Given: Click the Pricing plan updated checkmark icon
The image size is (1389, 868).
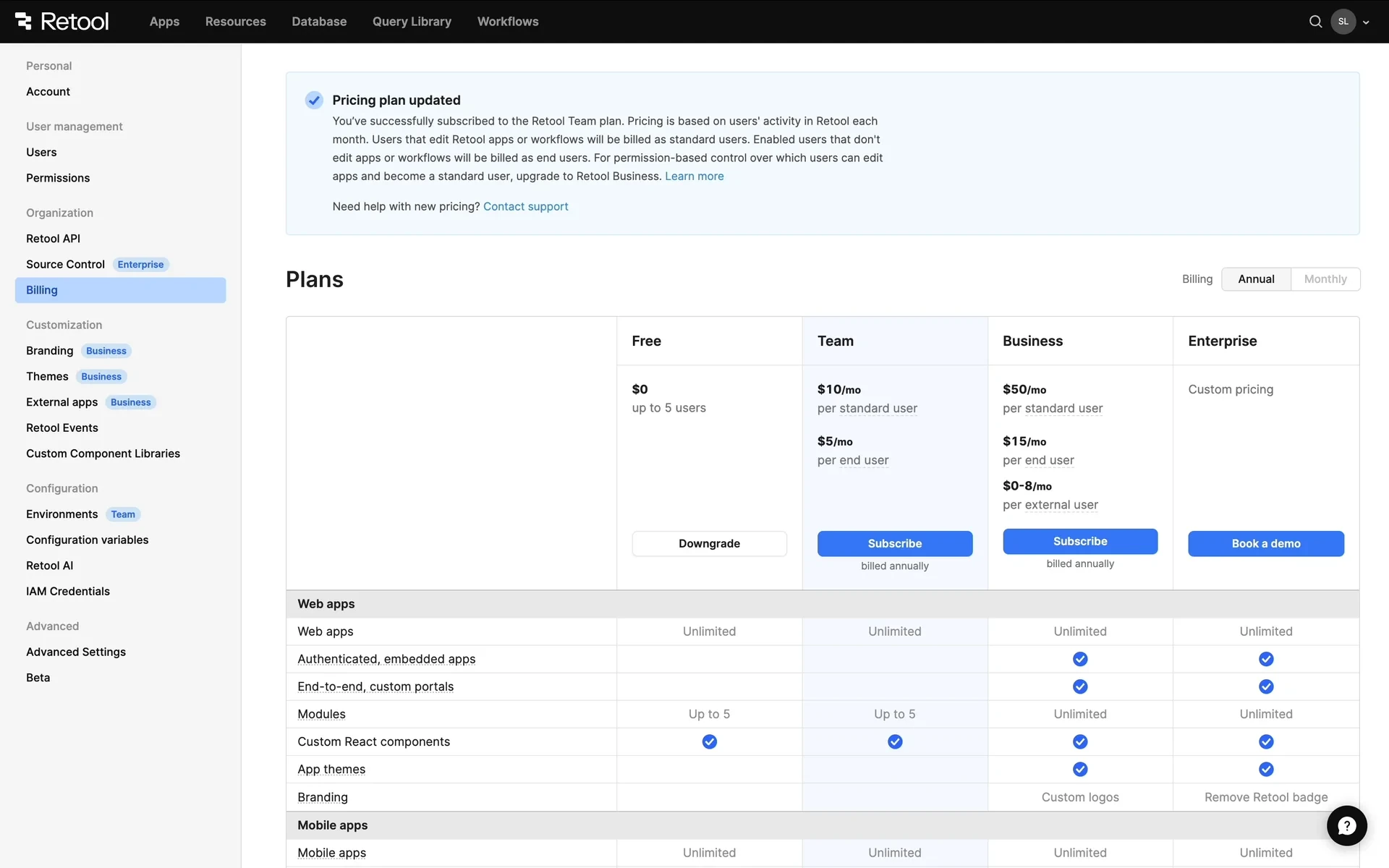Looking at the screenshot, I should (314, 100).
